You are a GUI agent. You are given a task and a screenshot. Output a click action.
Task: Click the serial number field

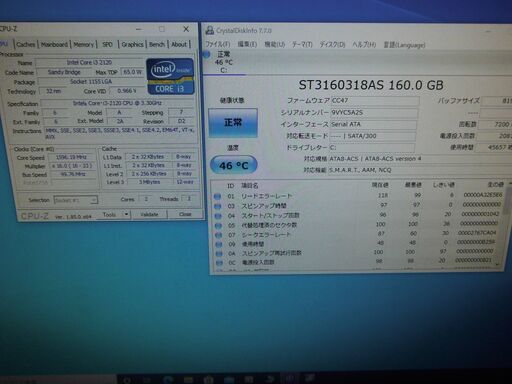pyautogui.click(x=374, y=113)
